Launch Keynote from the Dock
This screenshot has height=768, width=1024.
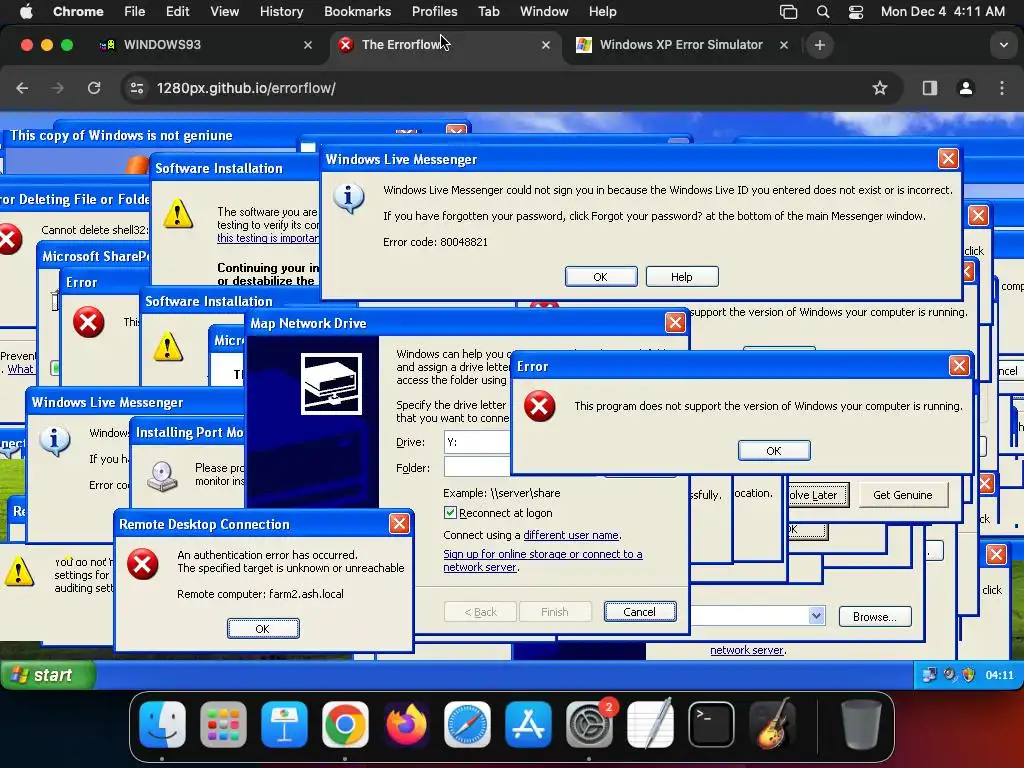pyautogui.click(x=284, y=724)
